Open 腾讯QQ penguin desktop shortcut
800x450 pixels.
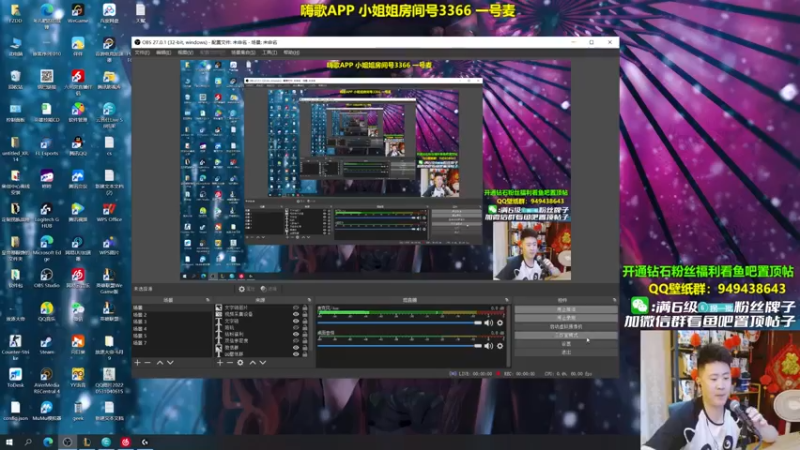pyautogui.click(x=78, y=145)
